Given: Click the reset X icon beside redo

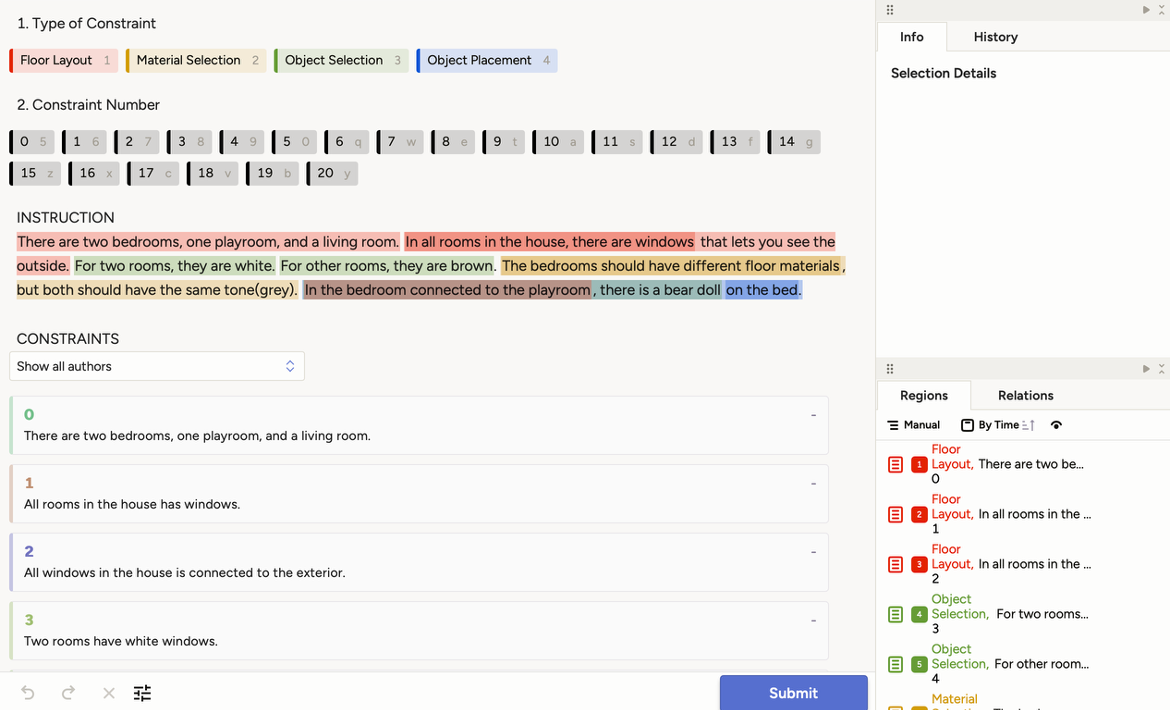Looking at the screenshot, I should coord(108,693).
